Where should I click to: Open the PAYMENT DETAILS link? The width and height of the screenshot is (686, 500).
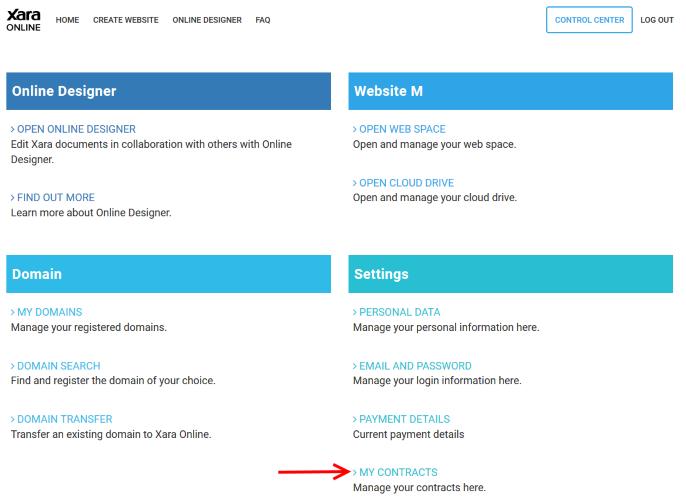click(x=401, y=419)
